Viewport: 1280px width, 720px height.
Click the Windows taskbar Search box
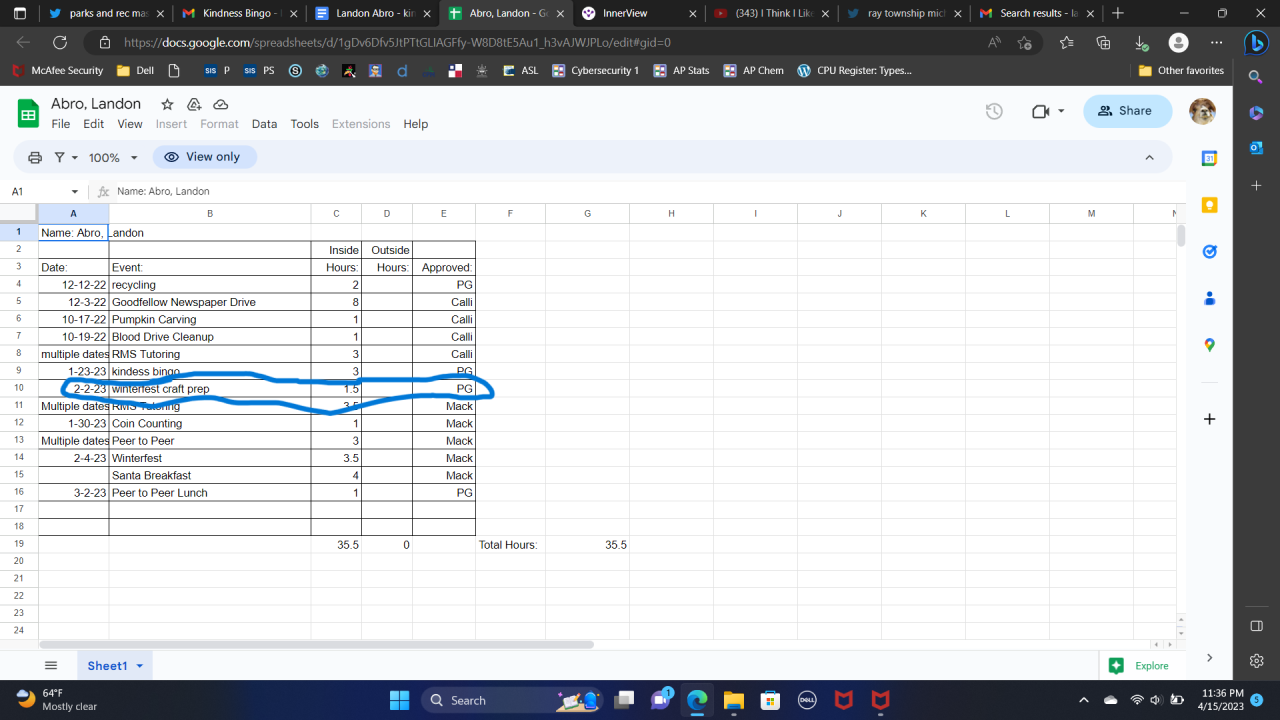click(512, 700)
